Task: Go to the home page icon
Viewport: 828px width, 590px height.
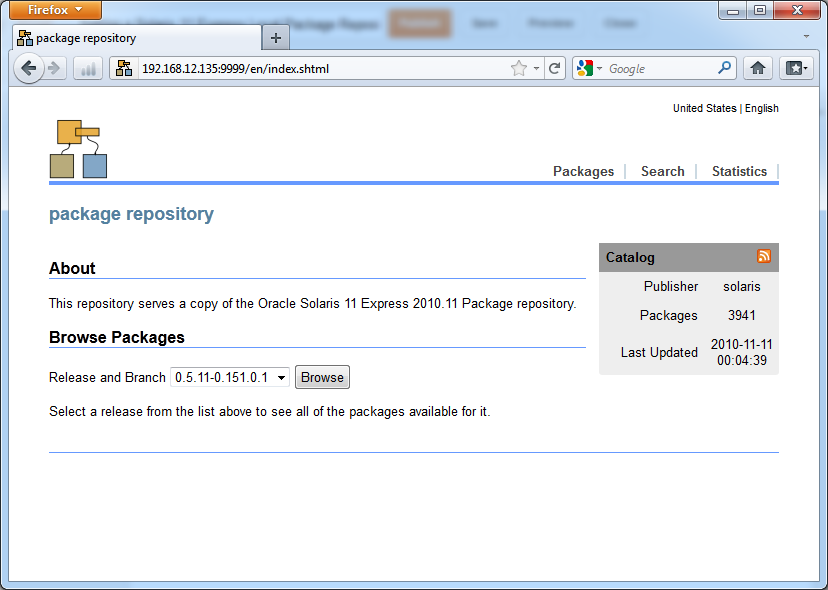Action: pyautogui.click(x=758, y=68)
